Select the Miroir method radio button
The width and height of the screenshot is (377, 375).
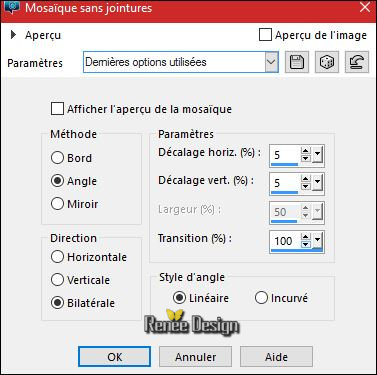tap(57, 204)
